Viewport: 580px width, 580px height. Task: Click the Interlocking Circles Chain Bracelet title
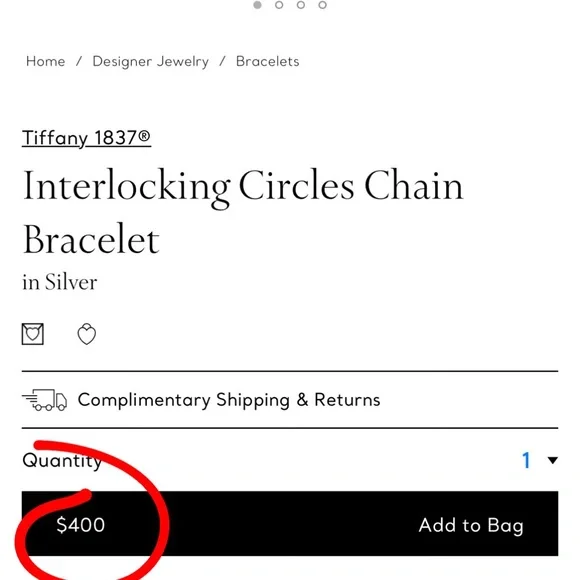(x=243, y=212)
